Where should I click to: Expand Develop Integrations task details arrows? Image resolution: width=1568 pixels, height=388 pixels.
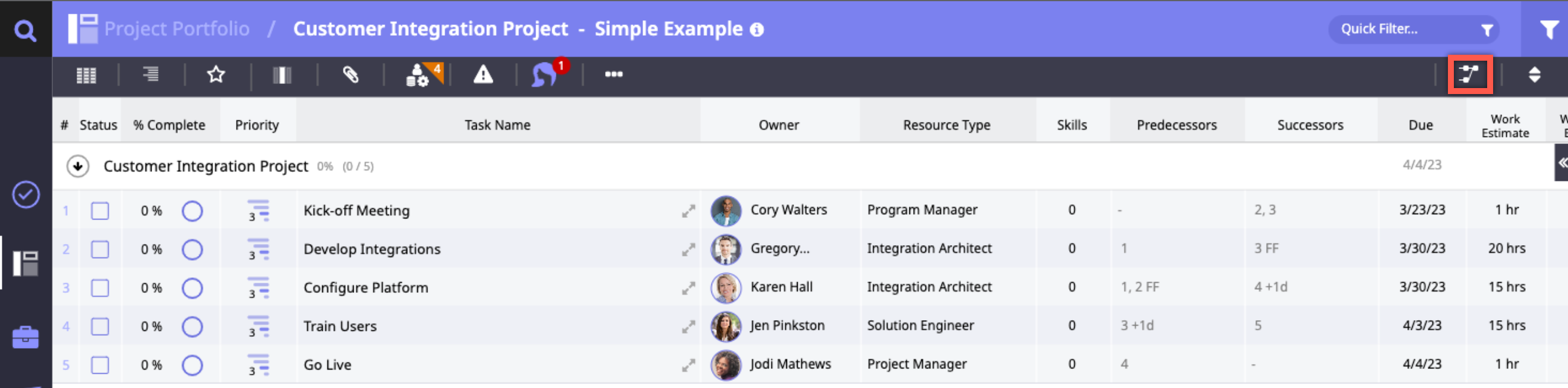tap(688, 249)
